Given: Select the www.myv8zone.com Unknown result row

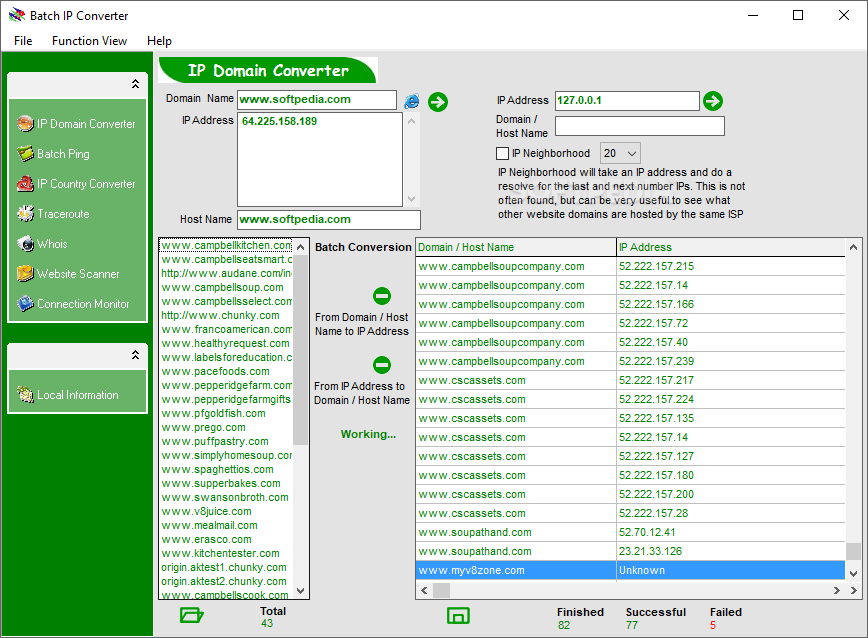Looking at the screenshot, I should coord(631,570).
